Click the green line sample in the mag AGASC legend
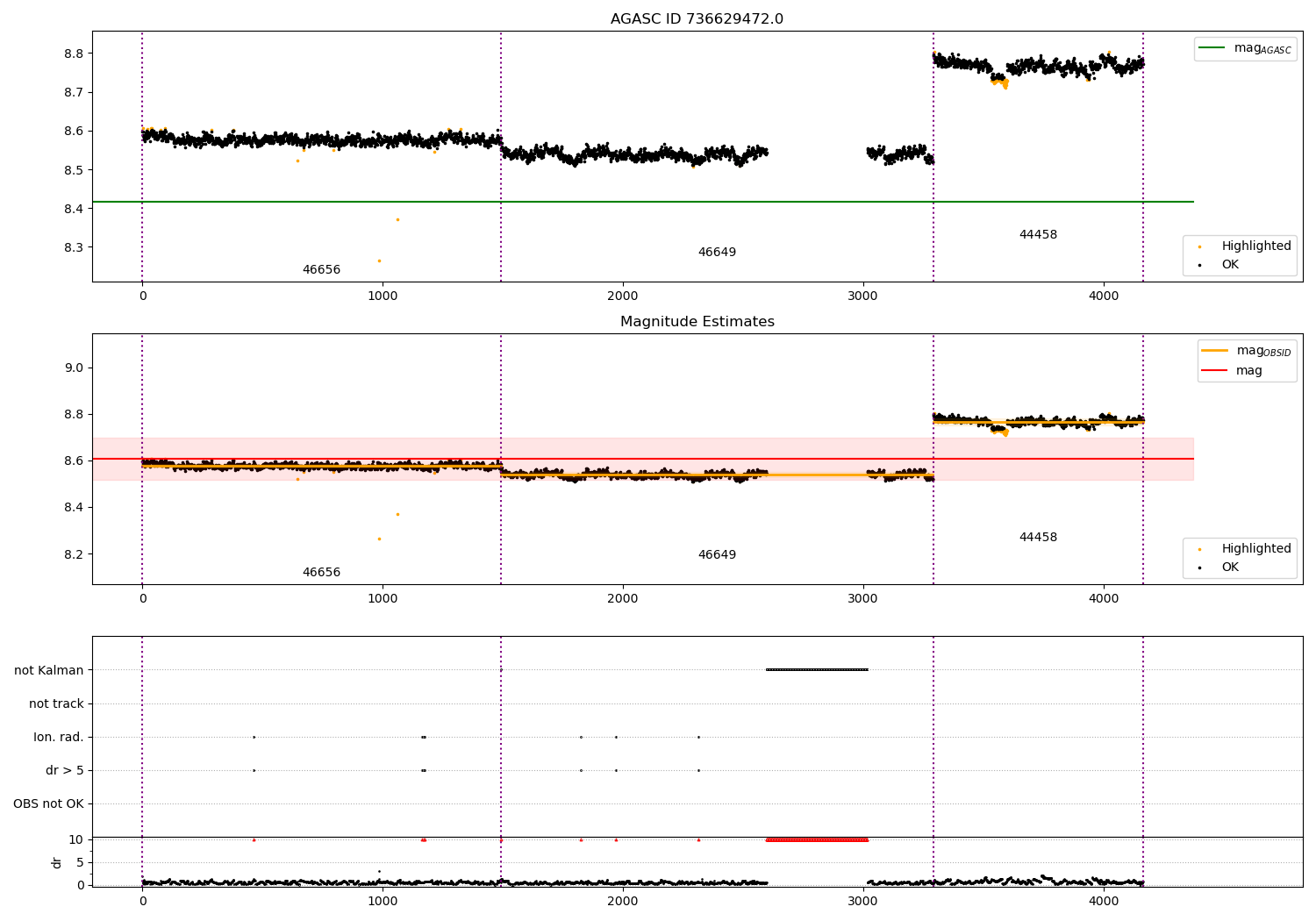This screenshot has width=1316, height=921. pos(1213,48)
